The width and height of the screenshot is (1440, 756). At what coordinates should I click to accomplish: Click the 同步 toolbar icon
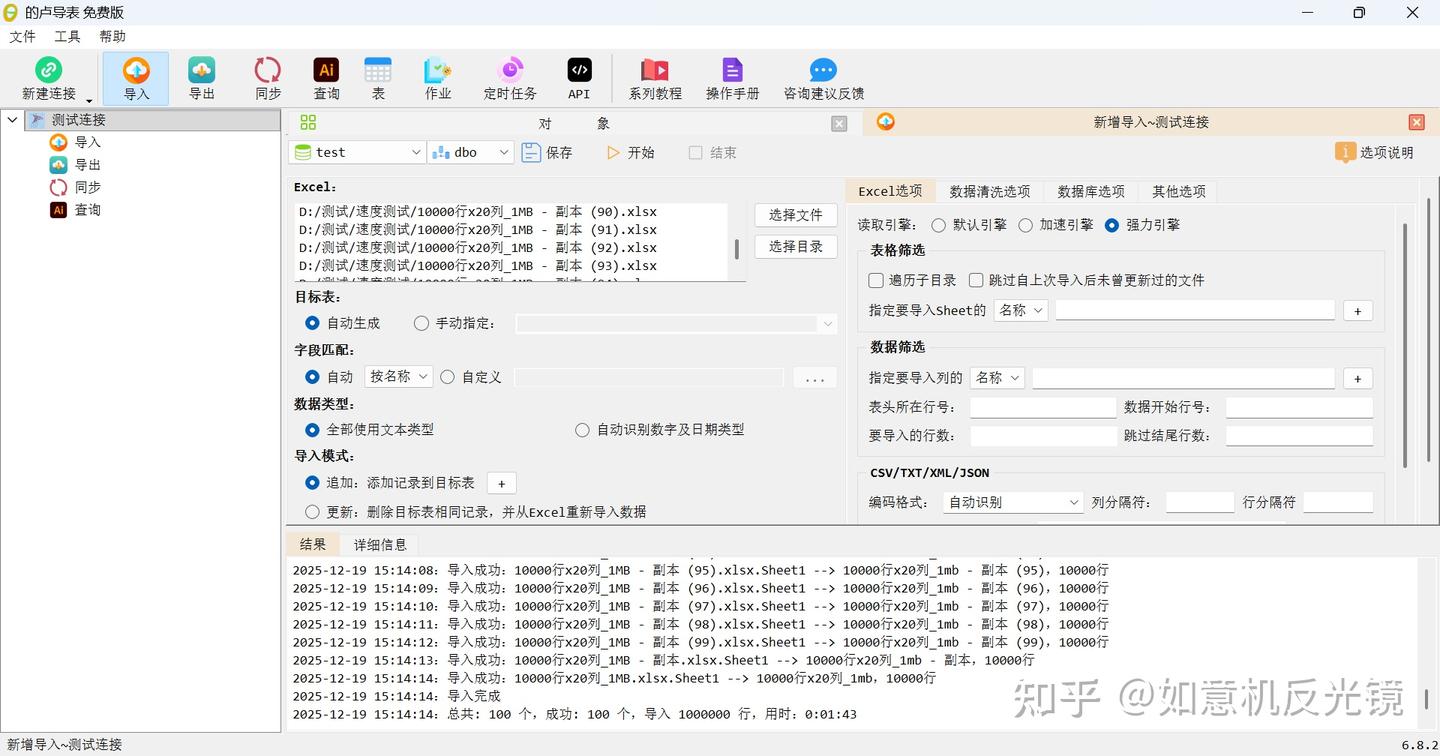pyautogui.click(x=268, y=70)
